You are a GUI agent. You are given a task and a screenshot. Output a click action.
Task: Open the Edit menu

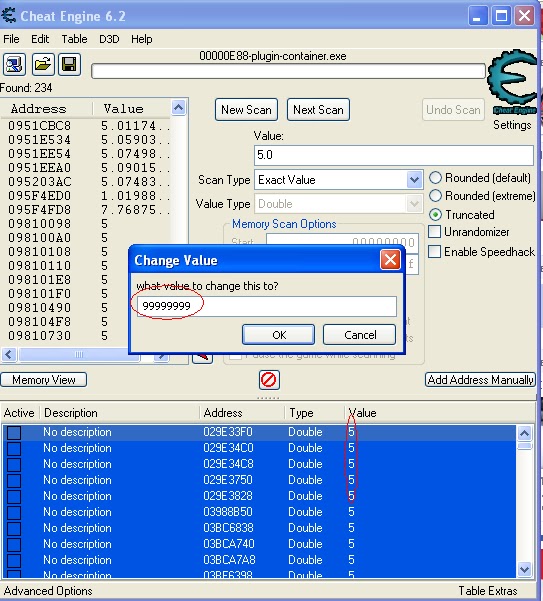pyautogui.click(x=40, y=39)
